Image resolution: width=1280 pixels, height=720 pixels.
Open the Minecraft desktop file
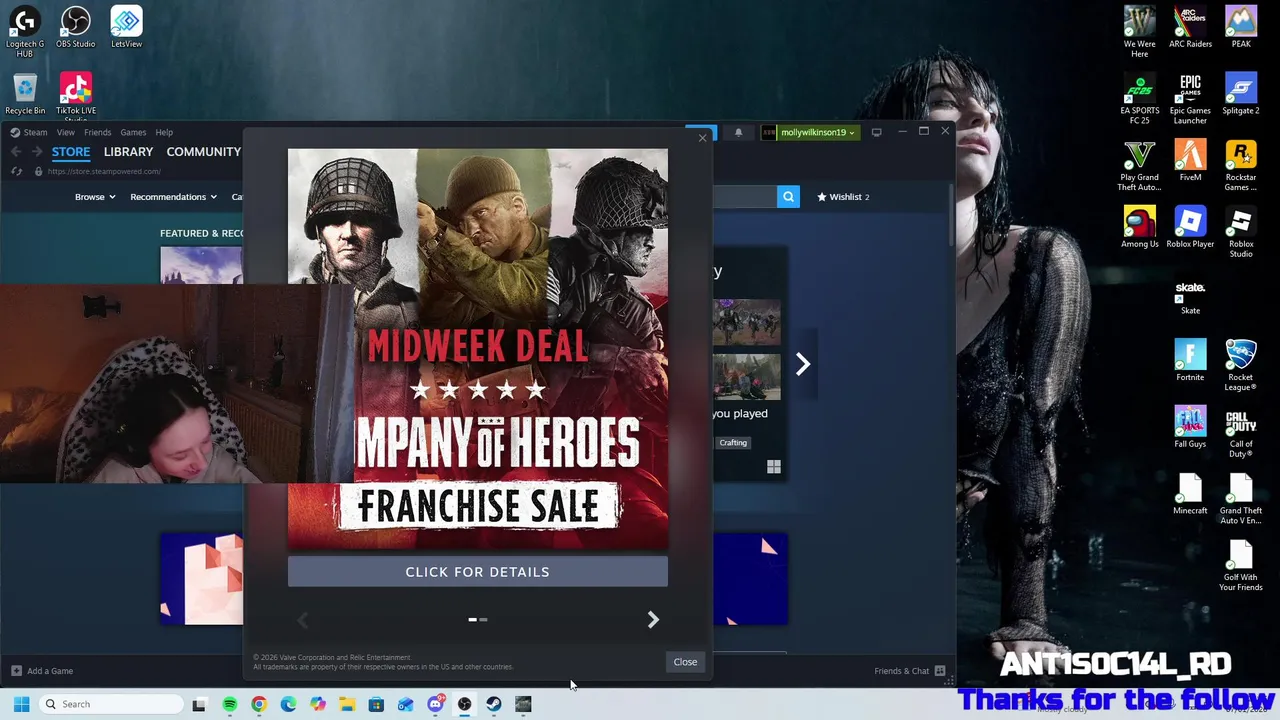pos(1190,494)
